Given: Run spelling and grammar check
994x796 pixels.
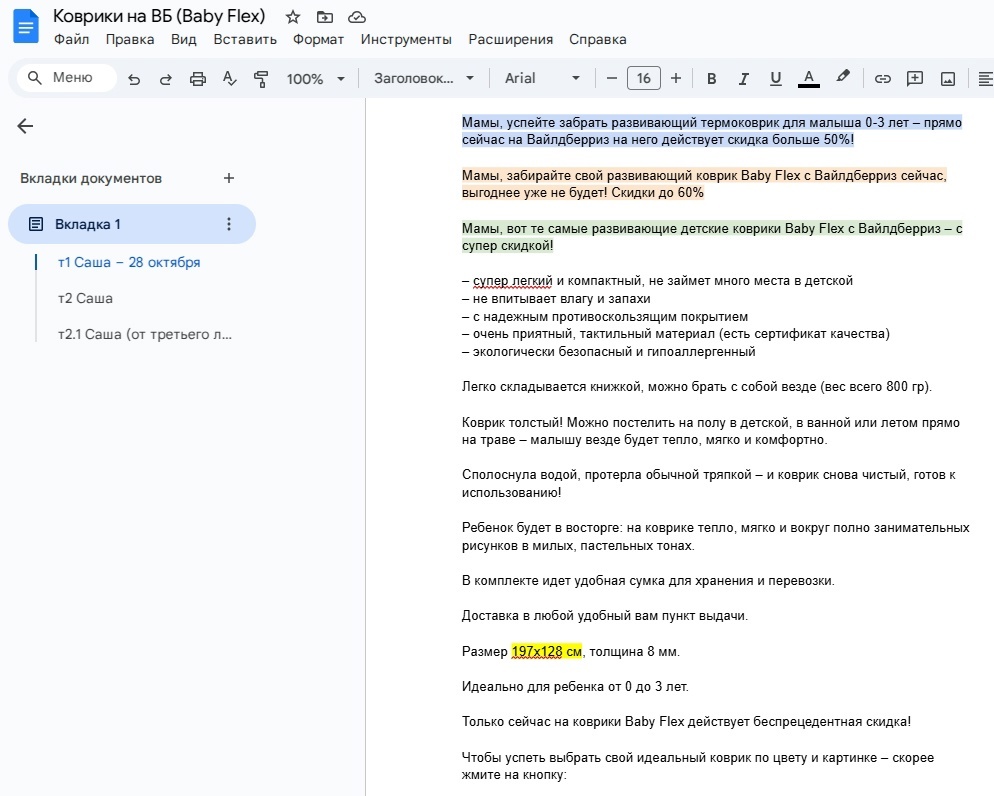Looking at the screenshot, I should 229,79.
